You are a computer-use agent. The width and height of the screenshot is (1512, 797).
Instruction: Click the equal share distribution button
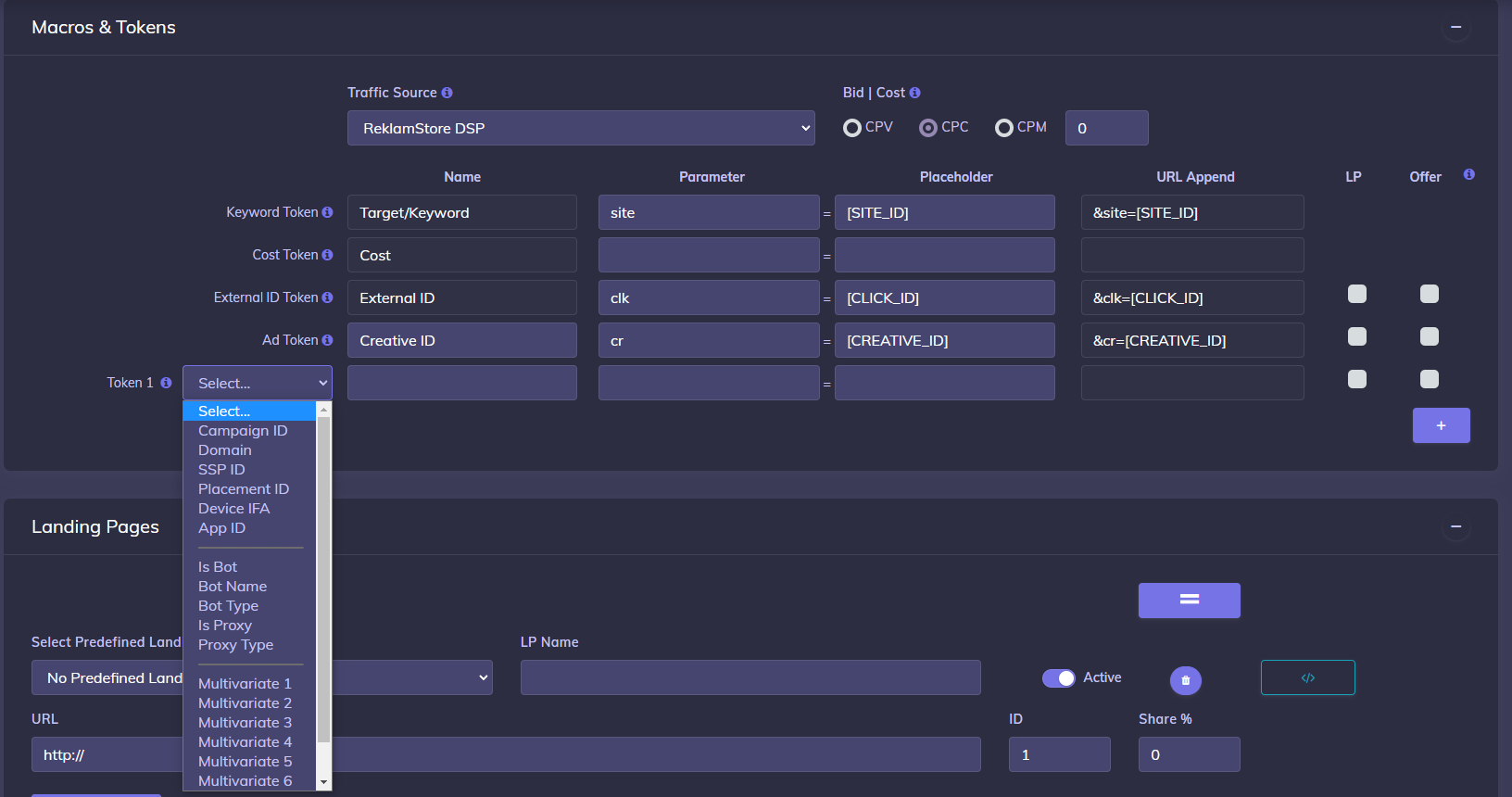pos(1189,601)
